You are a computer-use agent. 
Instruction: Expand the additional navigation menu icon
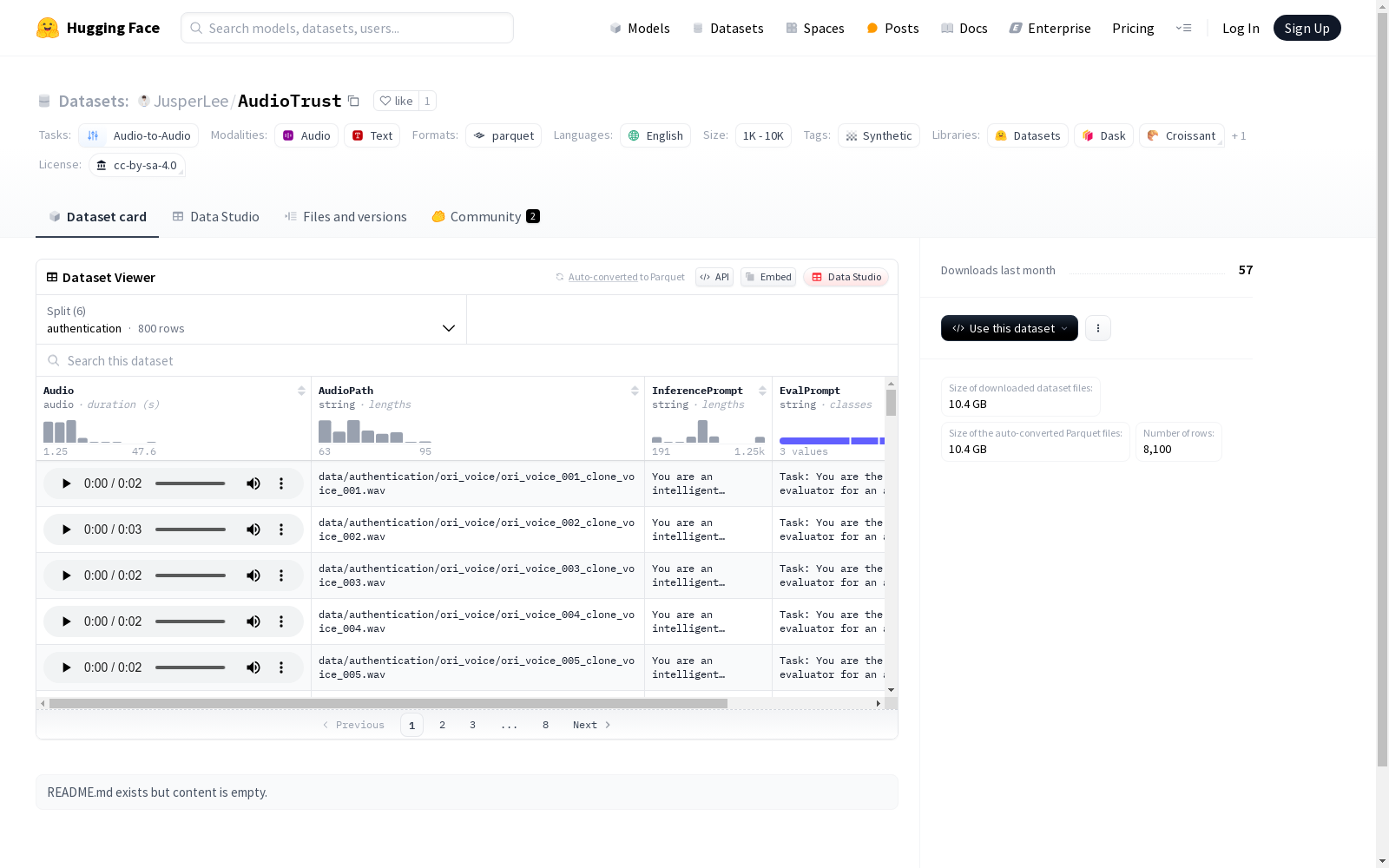coord(1183,28)
